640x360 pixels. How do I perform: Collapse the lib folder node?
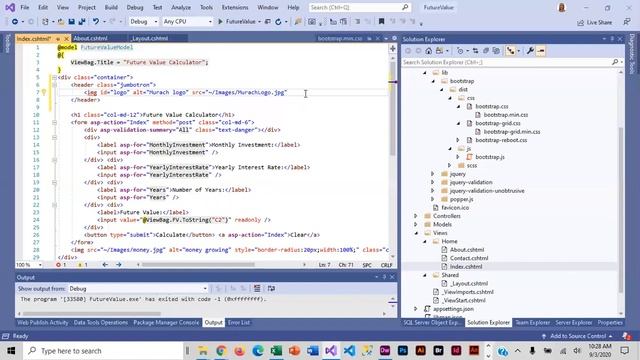click(x=424, y=73)
